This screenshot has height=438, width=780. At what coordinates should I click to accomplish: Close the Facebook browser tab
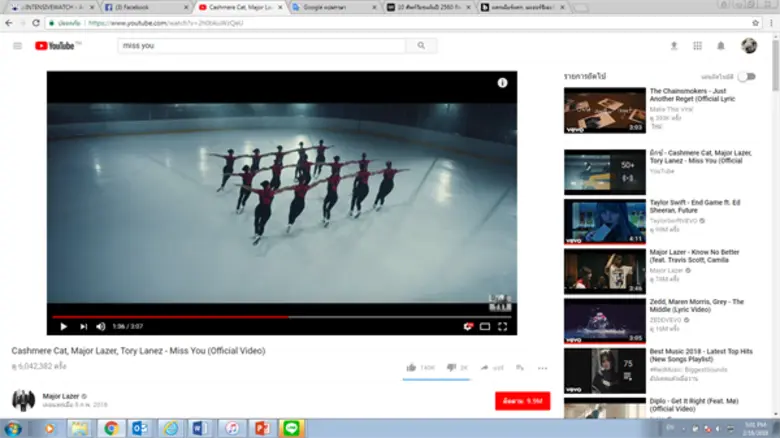tap(186, 7)
